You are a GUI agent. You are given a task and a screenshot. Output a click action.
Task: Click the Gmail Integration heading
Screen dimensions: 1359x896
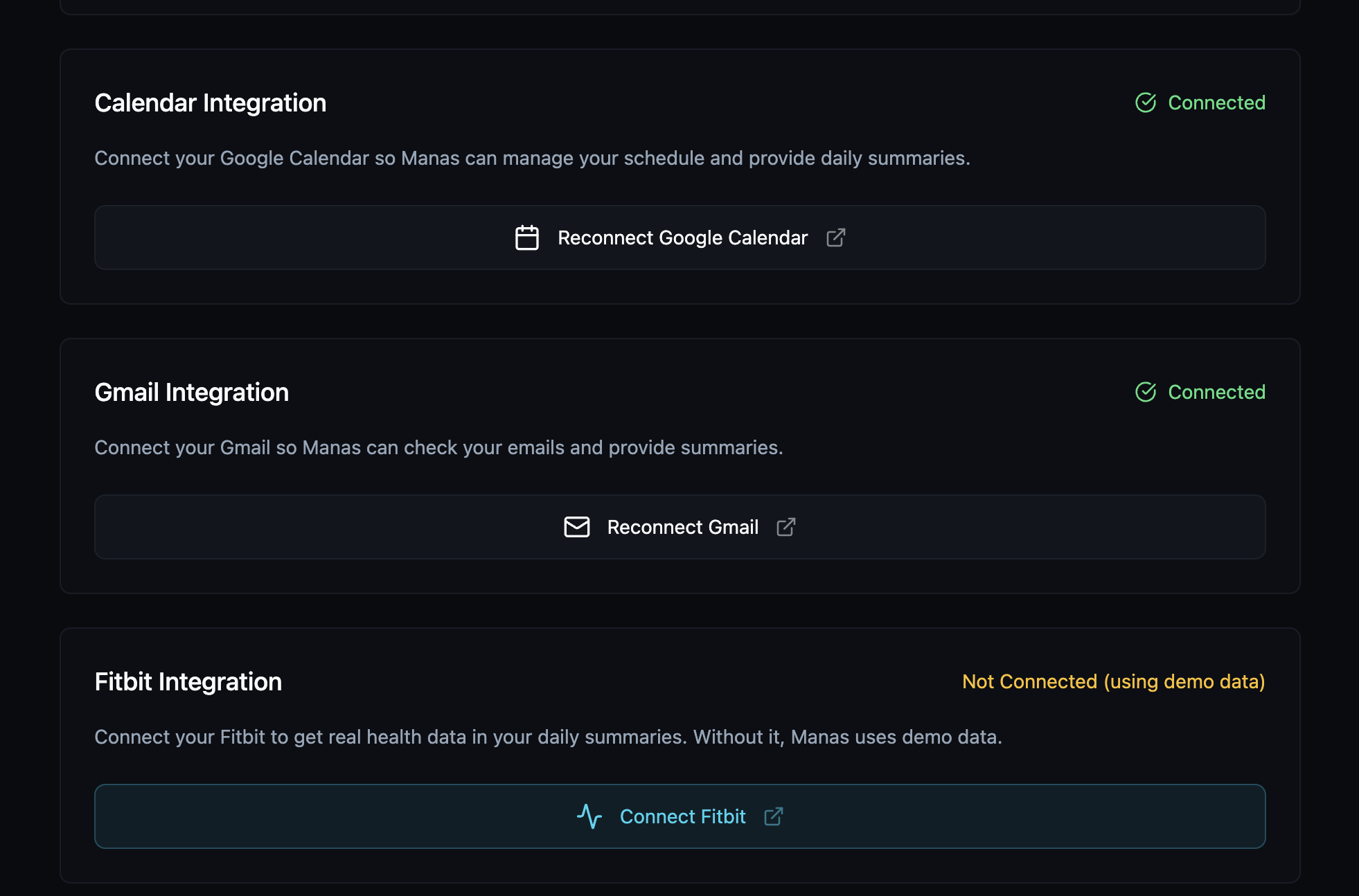[191, 392]
